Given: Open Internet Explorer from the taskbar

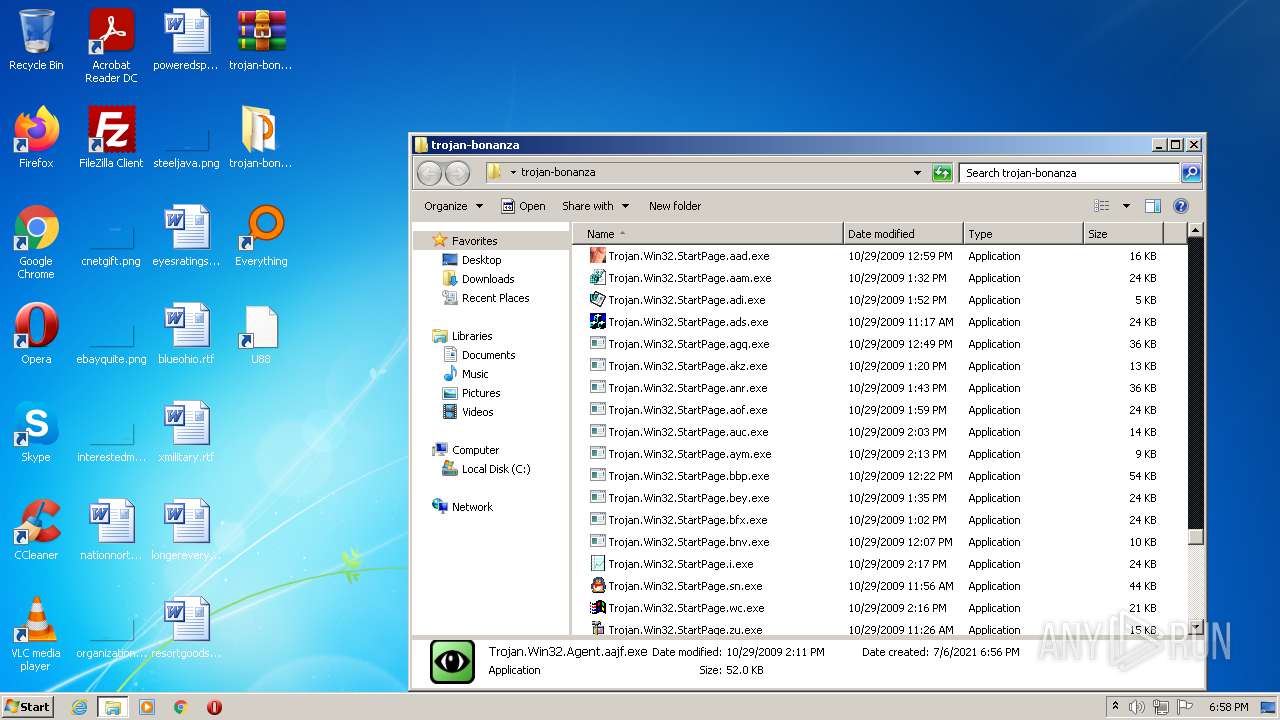Looking at the screenshot, I should (x=79, y=707).
